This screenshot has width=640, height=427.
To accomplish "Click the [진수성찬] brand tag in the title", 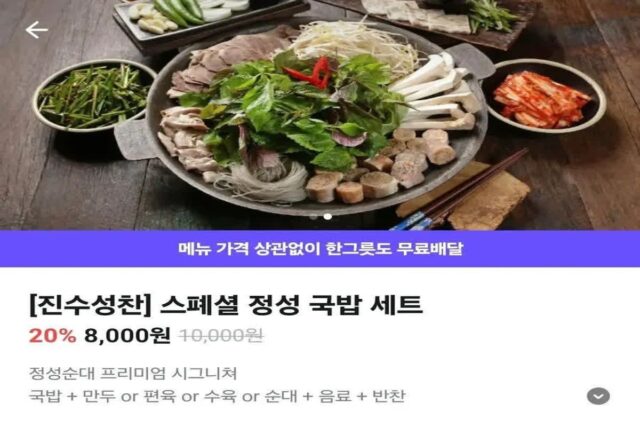I will coord(90,305).
